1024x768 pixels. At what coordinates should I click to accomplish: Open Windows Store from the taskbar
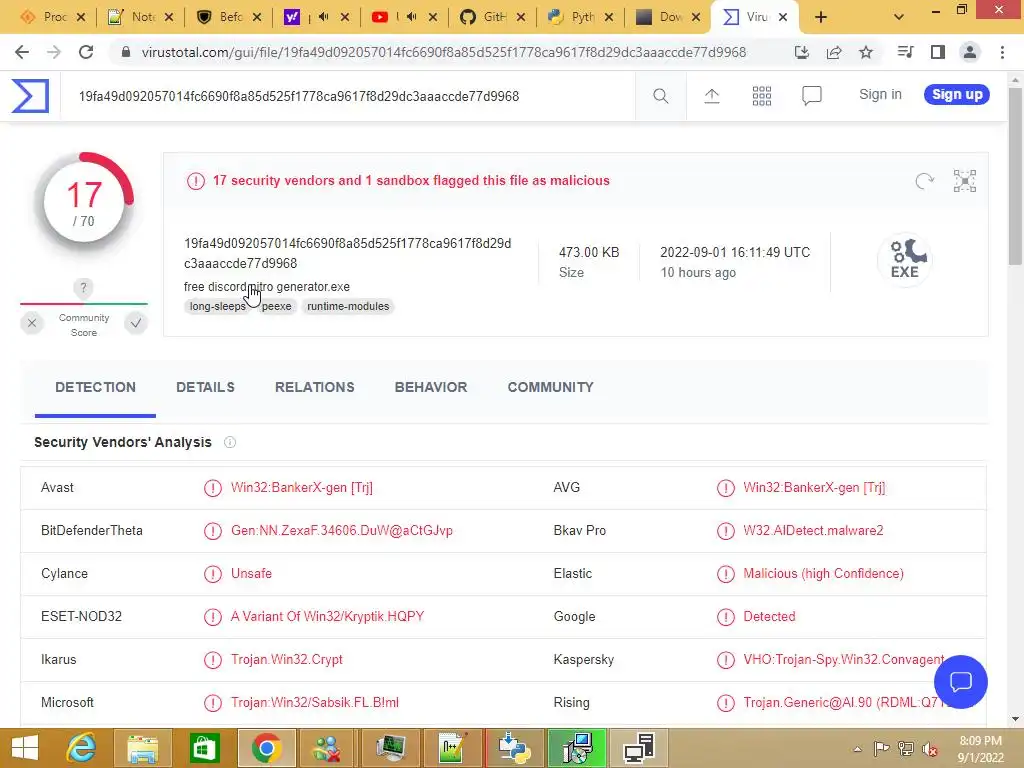pos(204,748)
